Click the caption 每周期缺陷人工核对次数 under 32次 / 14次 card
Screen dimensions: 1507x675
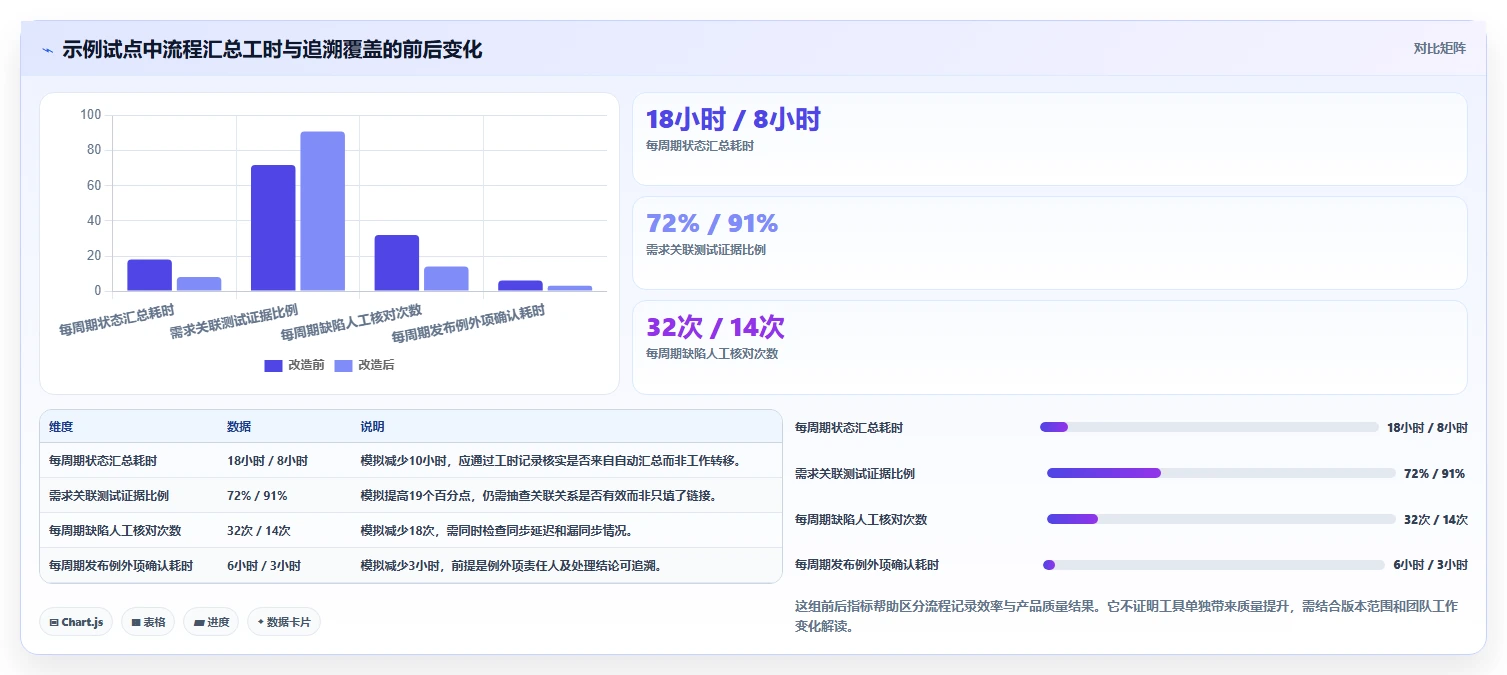tap(712, 353)
